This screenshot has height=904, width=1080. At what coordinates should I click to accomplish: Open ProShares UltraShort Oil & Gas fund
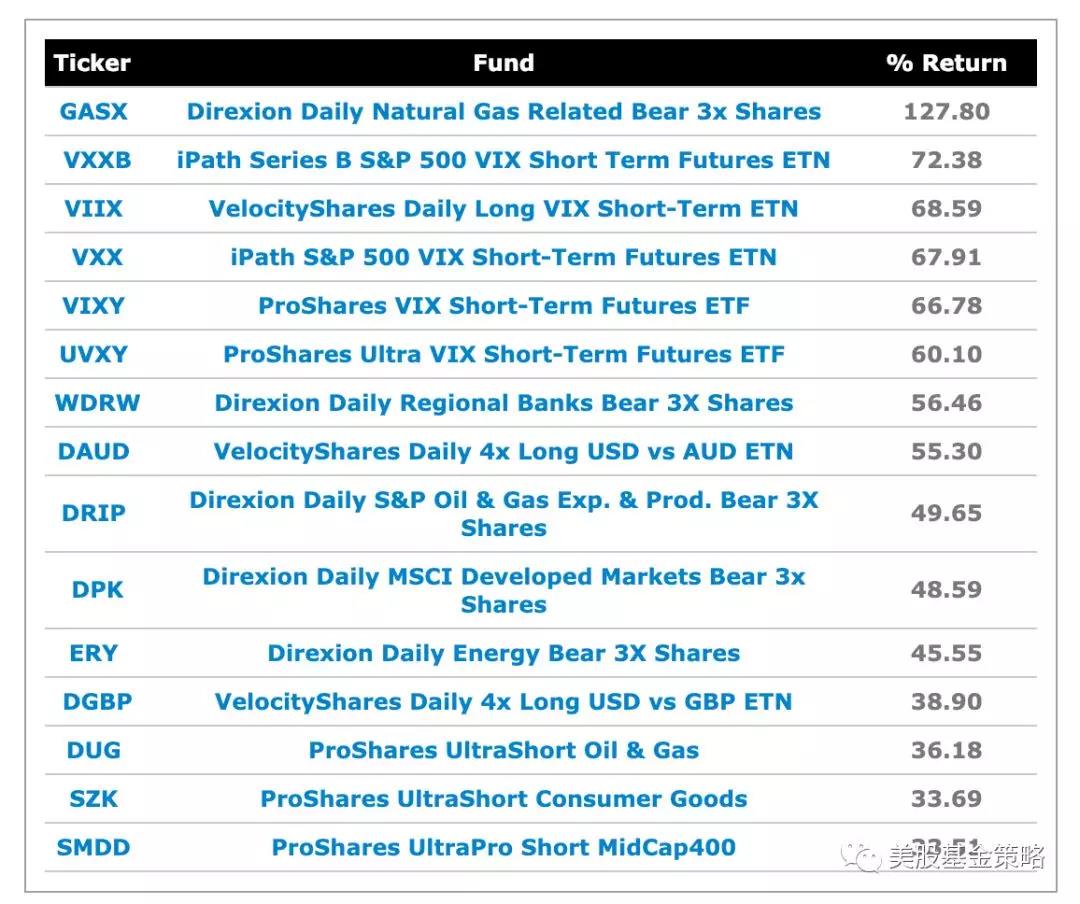(x=503, y=750)
